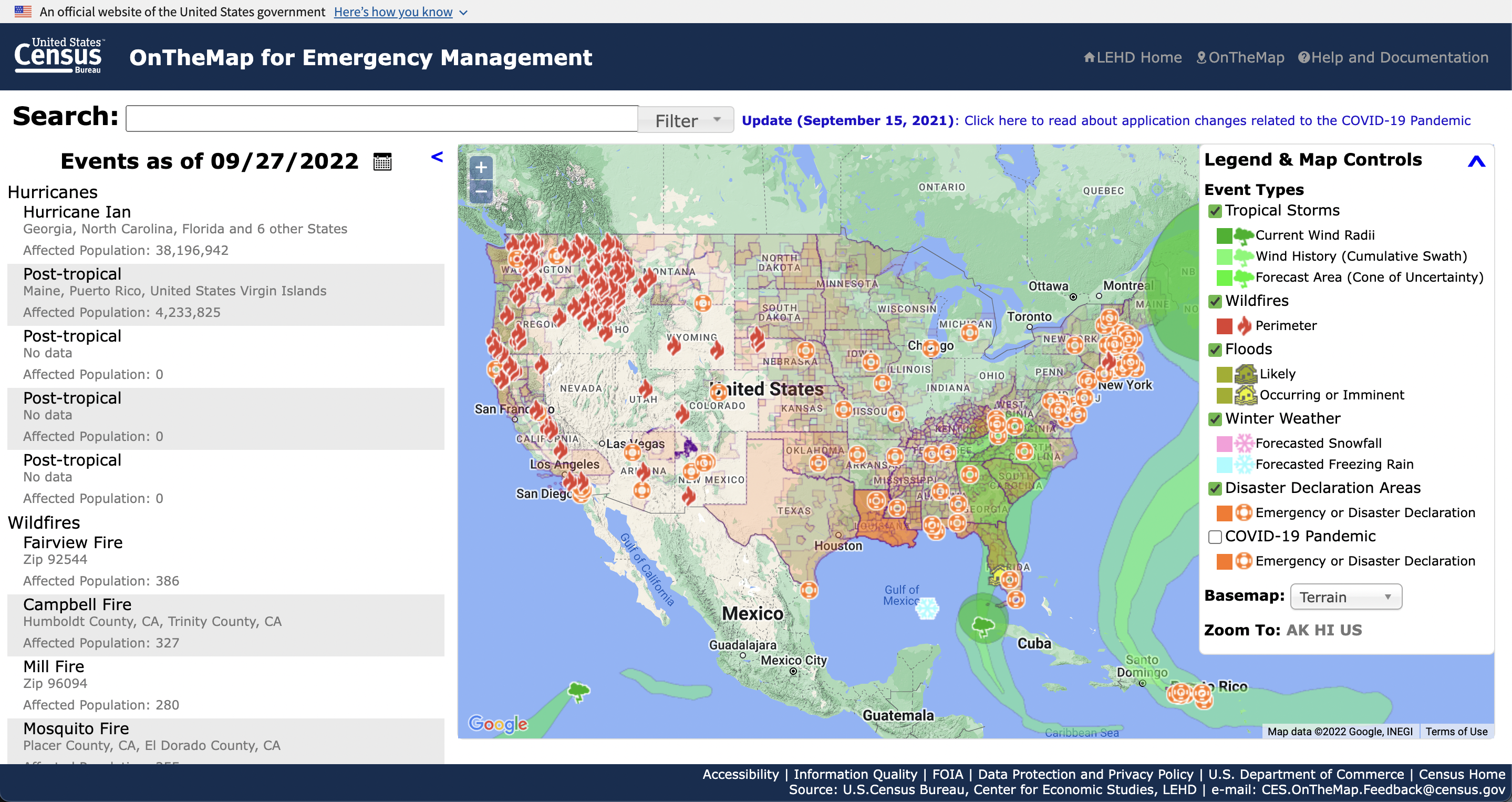Zoom in with the map plus button
1512x802 pixels.
tap(481, 167)
